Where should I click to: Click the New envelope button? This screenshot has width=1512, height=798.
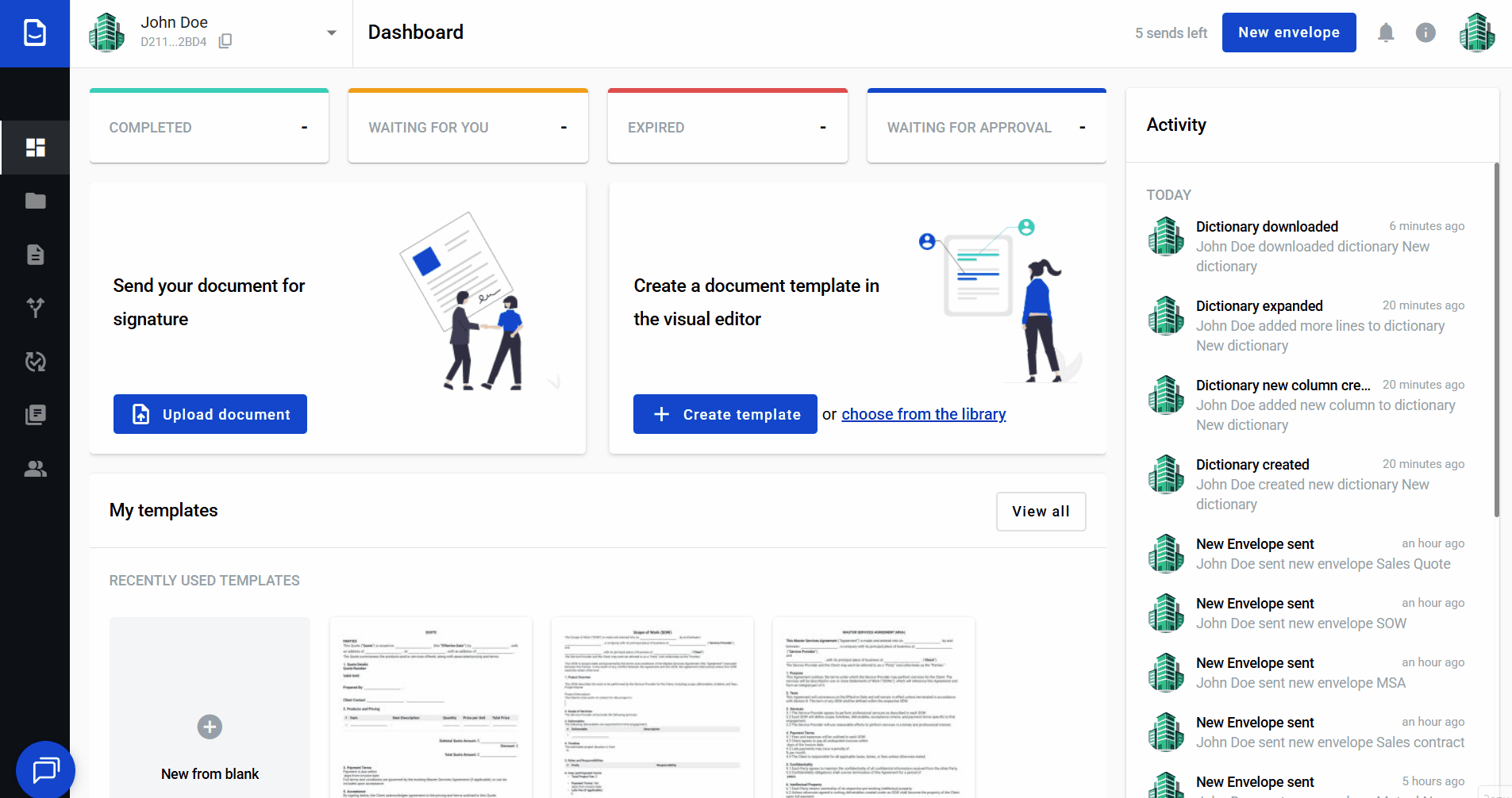1288,33
